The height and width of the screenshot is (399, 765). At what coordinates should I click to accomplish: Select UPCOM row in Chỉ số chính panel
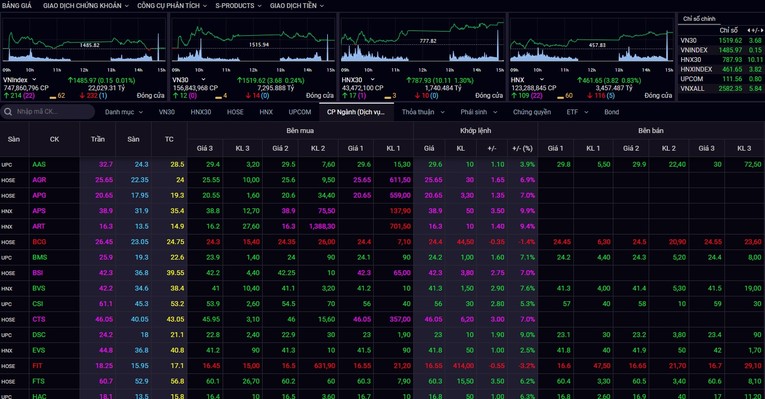[721, 79]
